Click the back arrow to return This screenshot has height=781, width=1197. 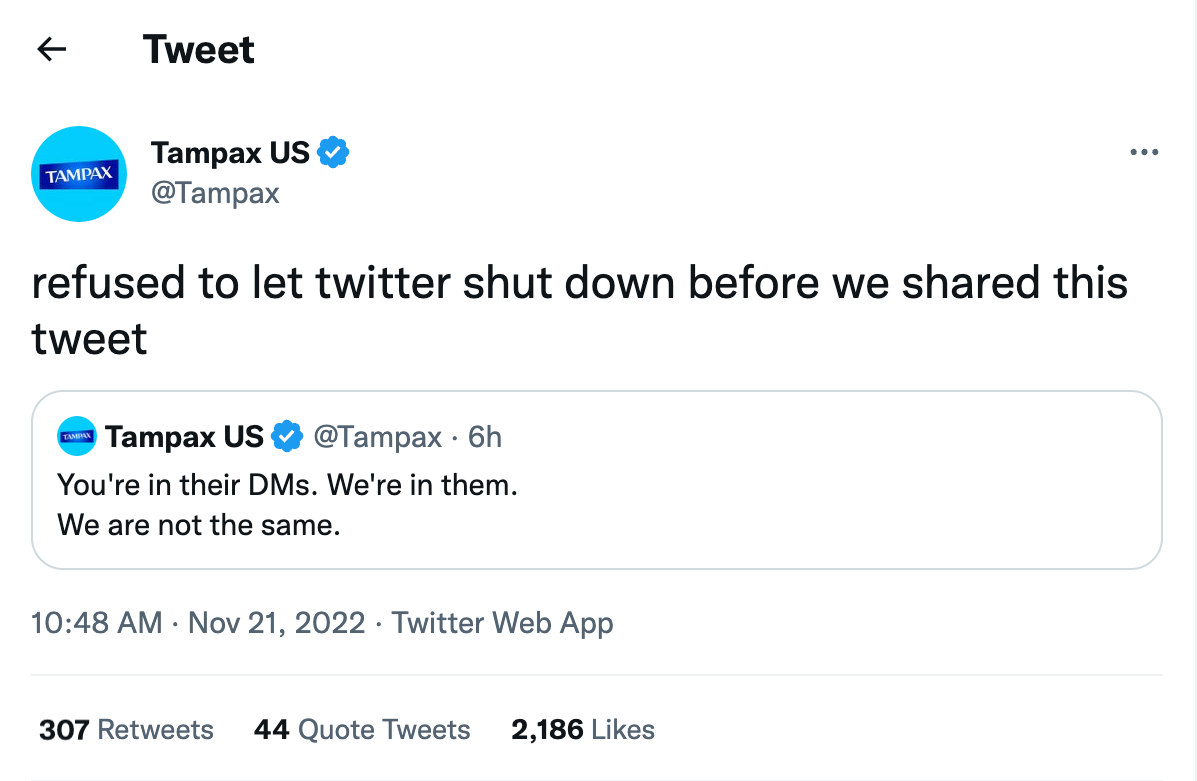(50, 47)
